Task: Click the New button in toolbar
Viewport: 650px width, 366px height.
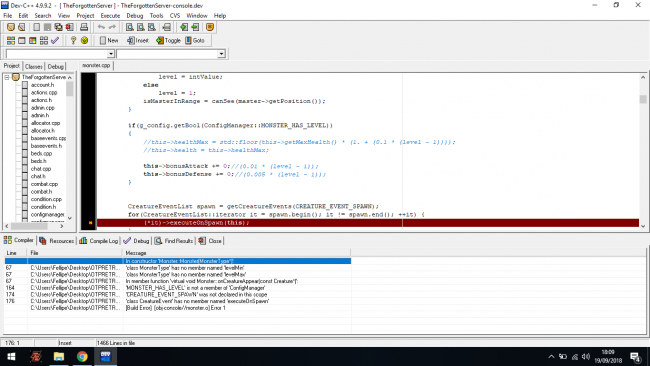Action: [x=109, y=41]
